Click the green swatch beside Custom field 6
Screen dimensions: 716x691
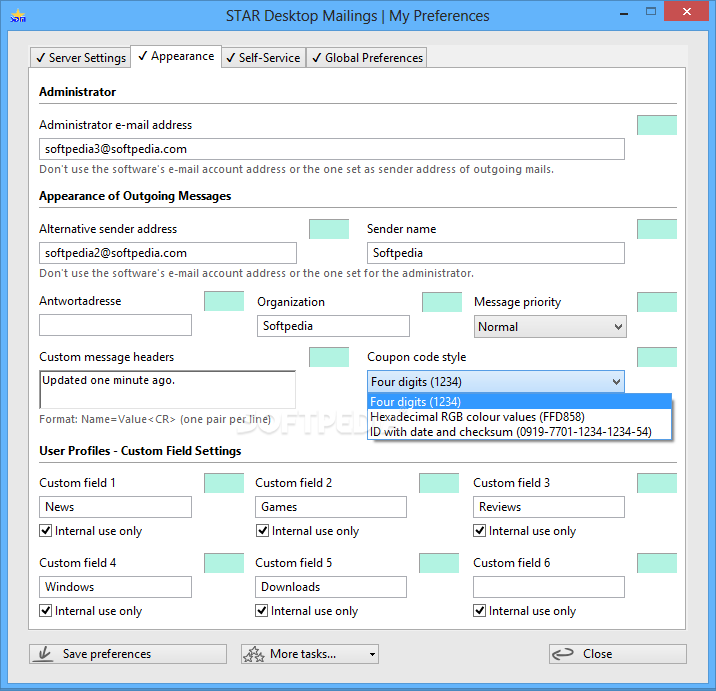[x=657, y=563]
